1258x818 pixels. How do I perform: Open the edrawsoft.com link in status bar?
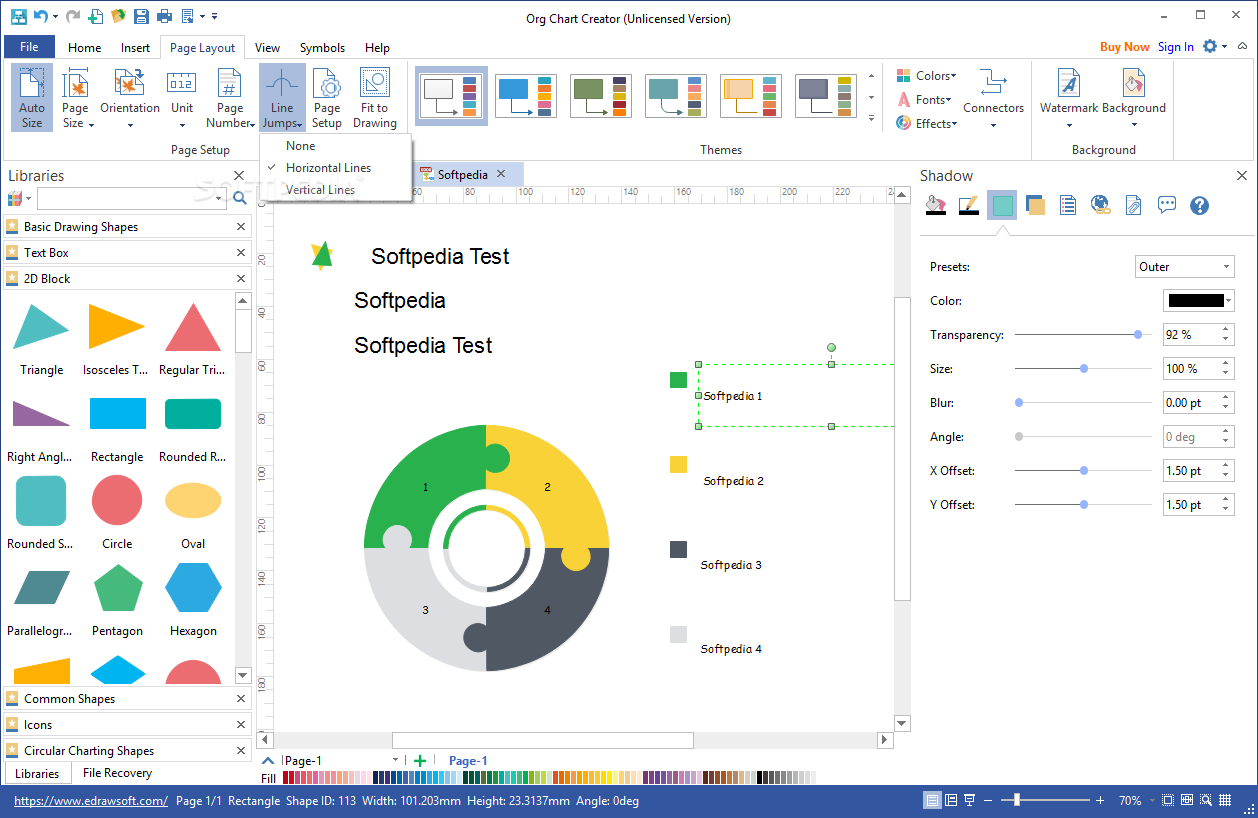coord(91,801)
